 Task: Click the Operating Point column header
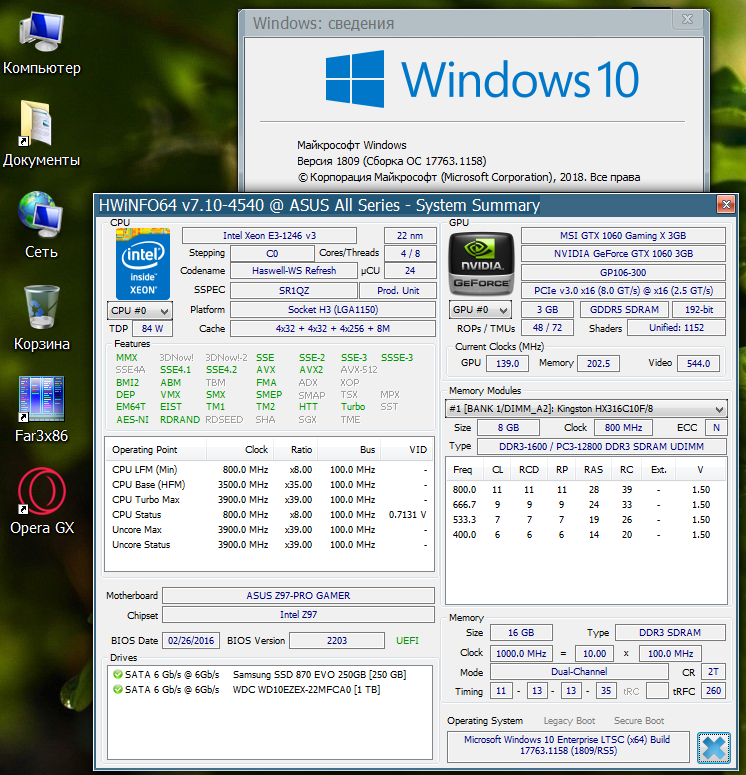pyautogui.click(x=156, y=450)
